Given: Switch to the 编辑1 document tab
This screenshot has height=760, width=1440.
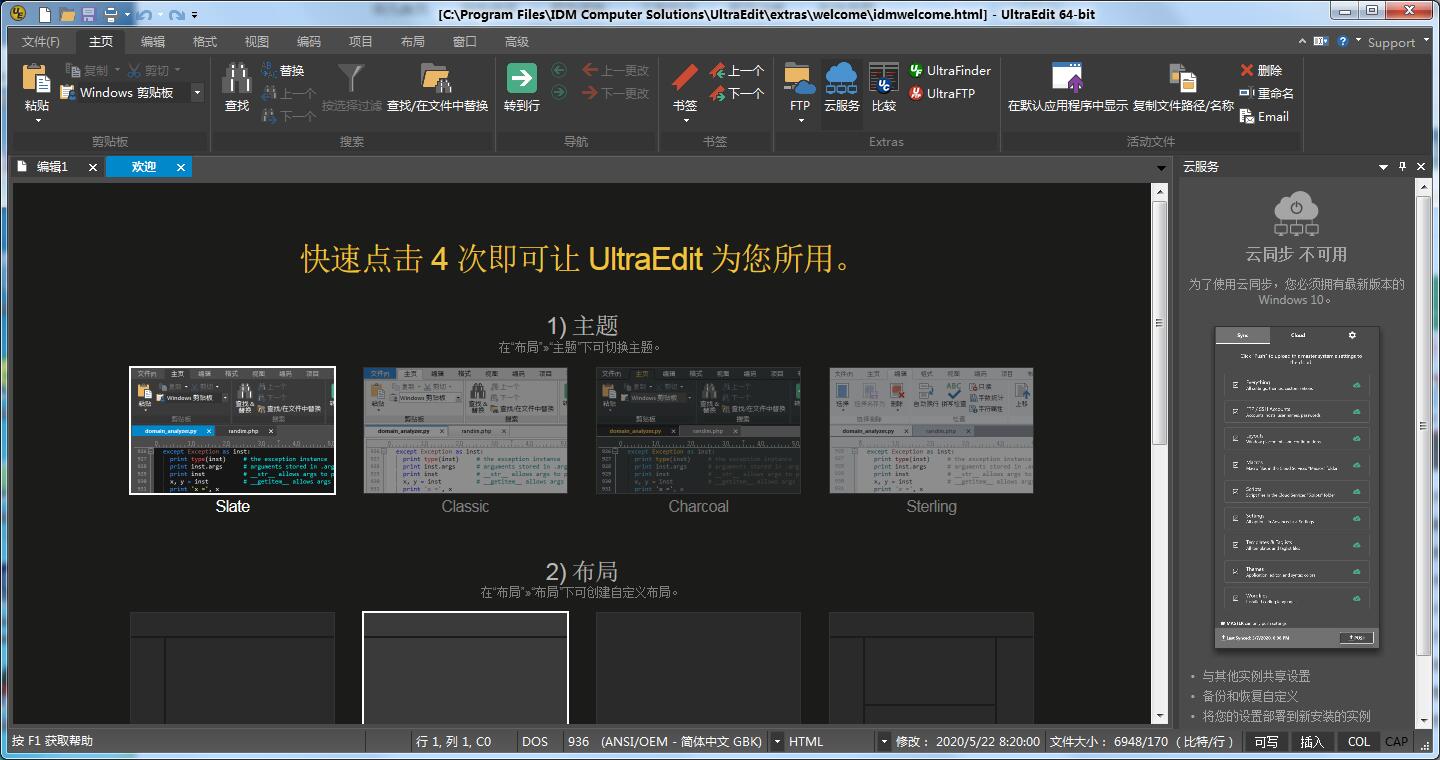Looking at the screenshot, I should pos(52,167).
